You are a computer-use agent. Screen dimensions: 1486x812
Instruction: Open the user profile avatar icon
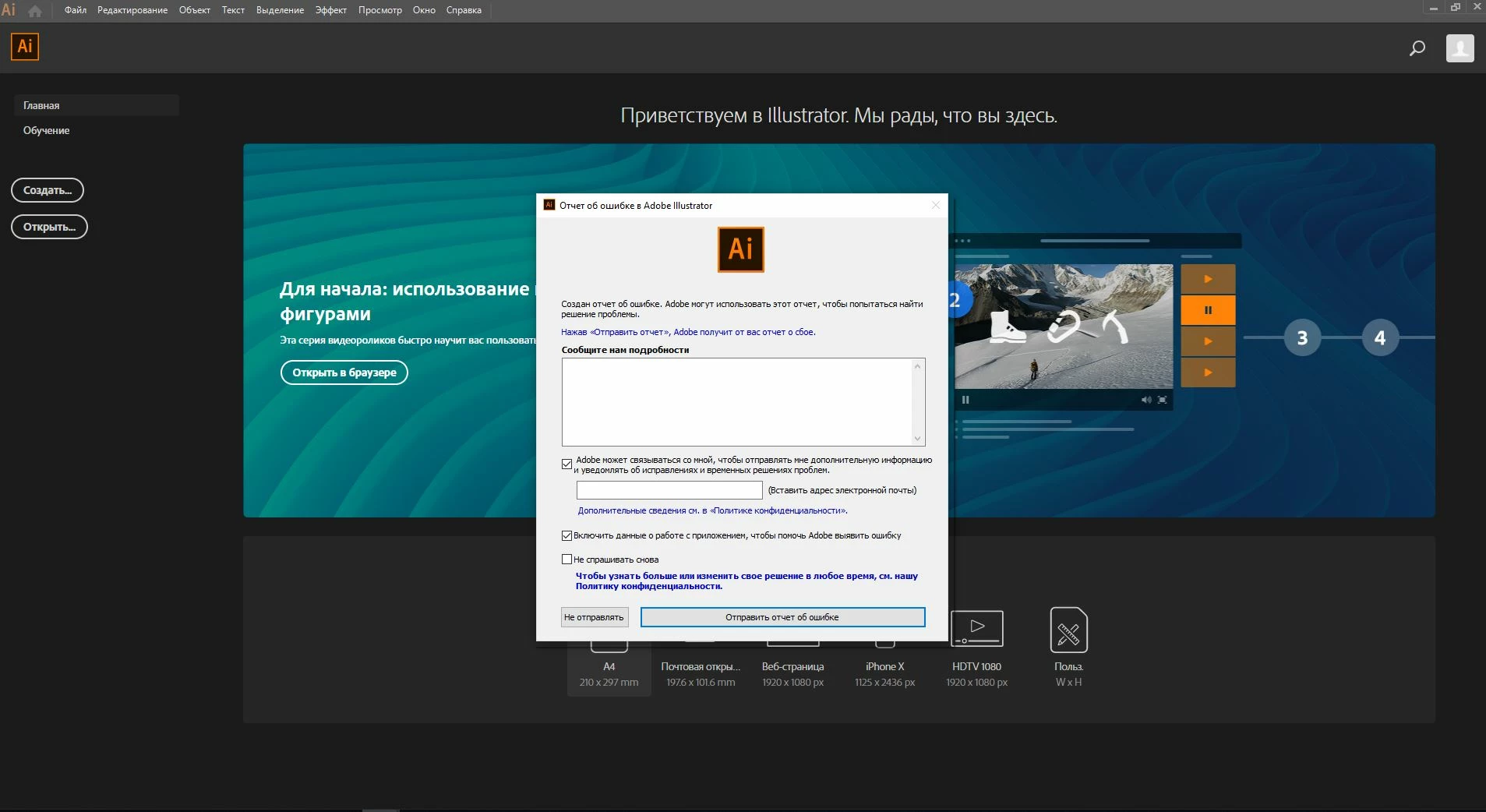[x=1460, y=48]
